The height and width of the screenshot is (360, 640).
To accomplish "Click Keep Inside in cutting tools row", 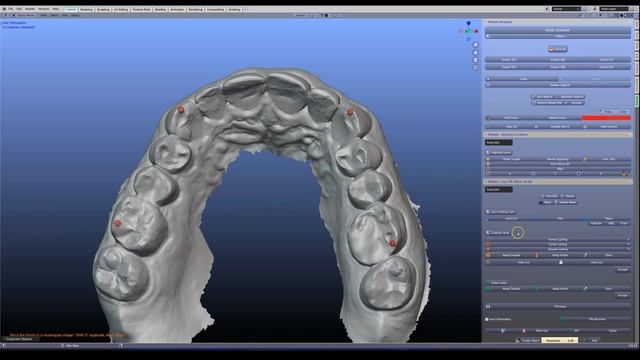I will coord(560,255).
